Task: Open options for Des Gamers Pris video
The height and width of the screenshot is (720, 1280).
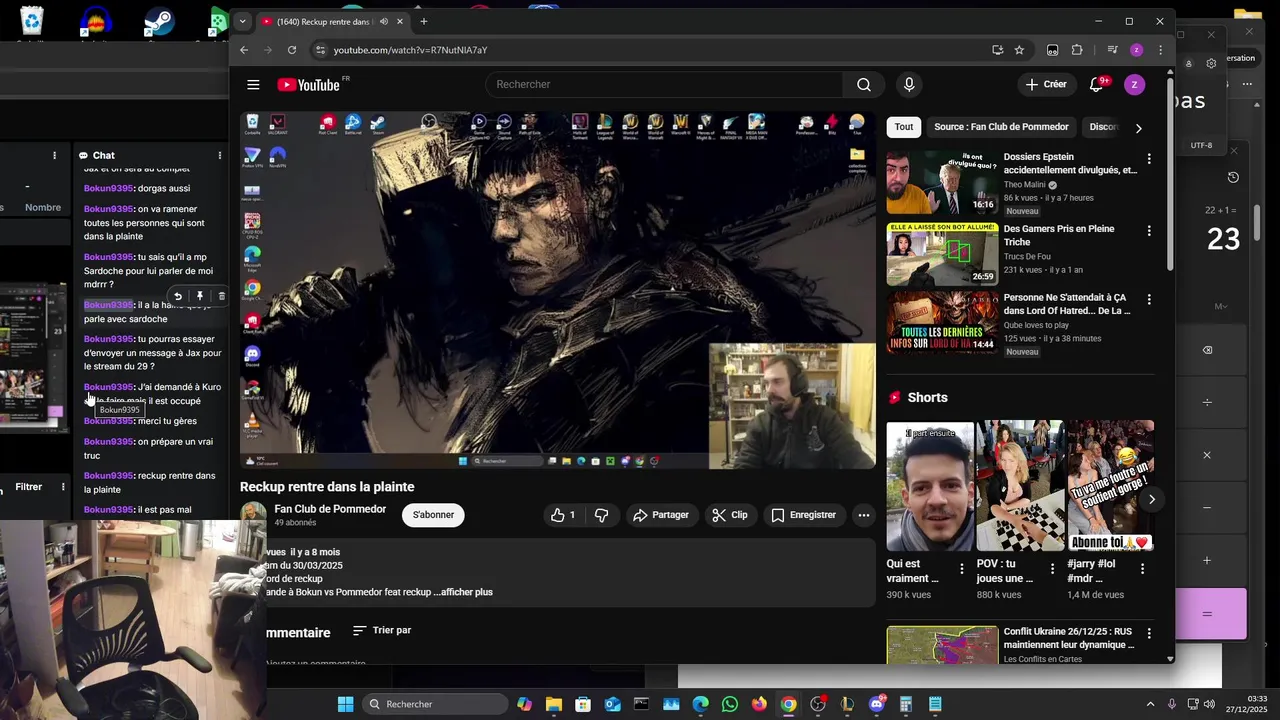Action: tap(1148, 231)
